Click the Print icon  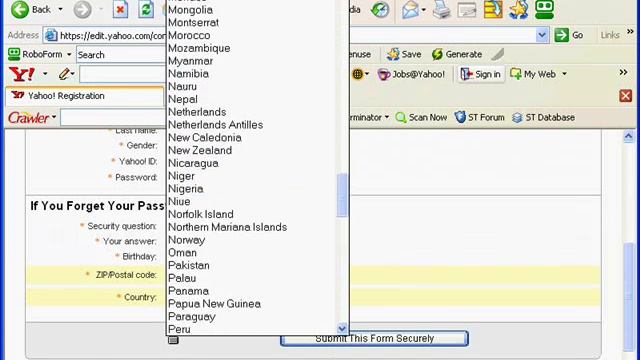441,9
